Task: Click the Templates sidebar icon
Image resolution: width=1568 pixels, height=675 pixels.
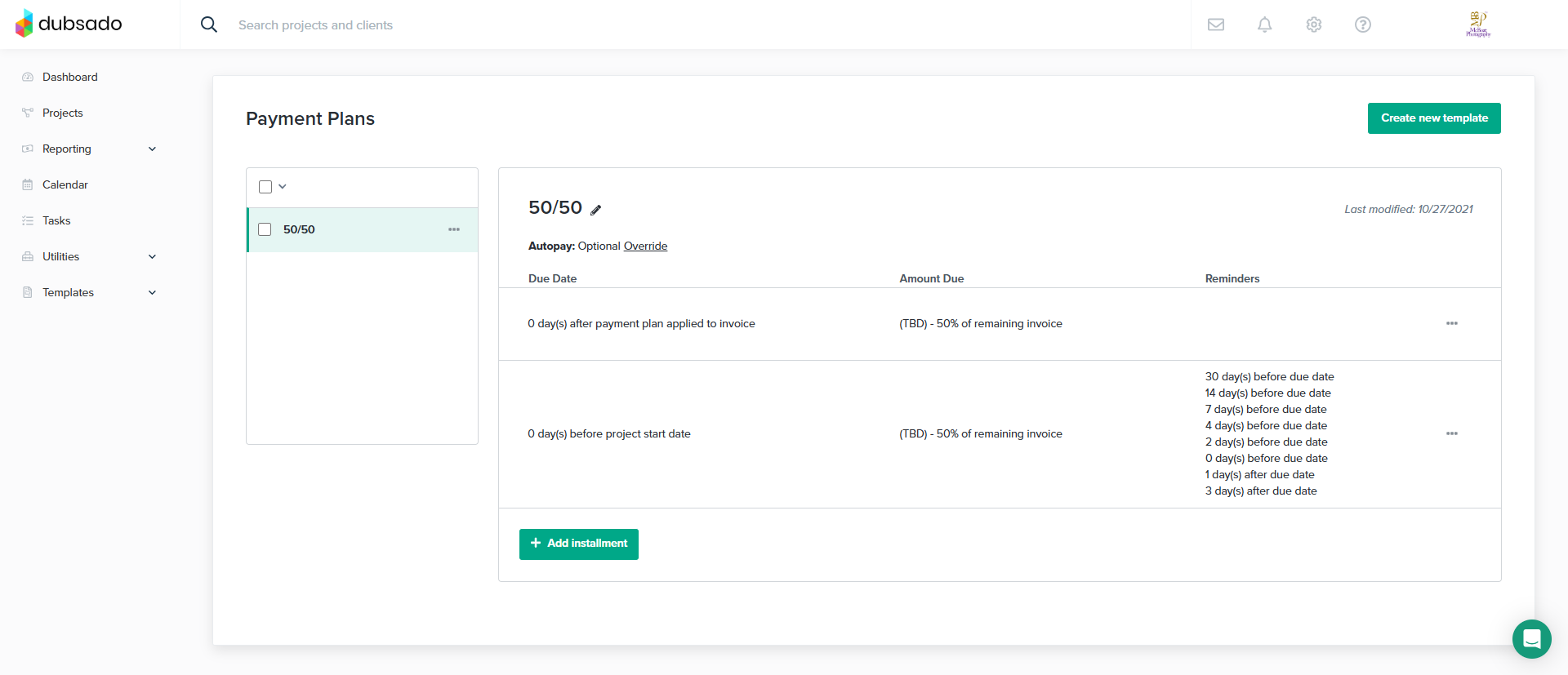Action: [28, 292]
